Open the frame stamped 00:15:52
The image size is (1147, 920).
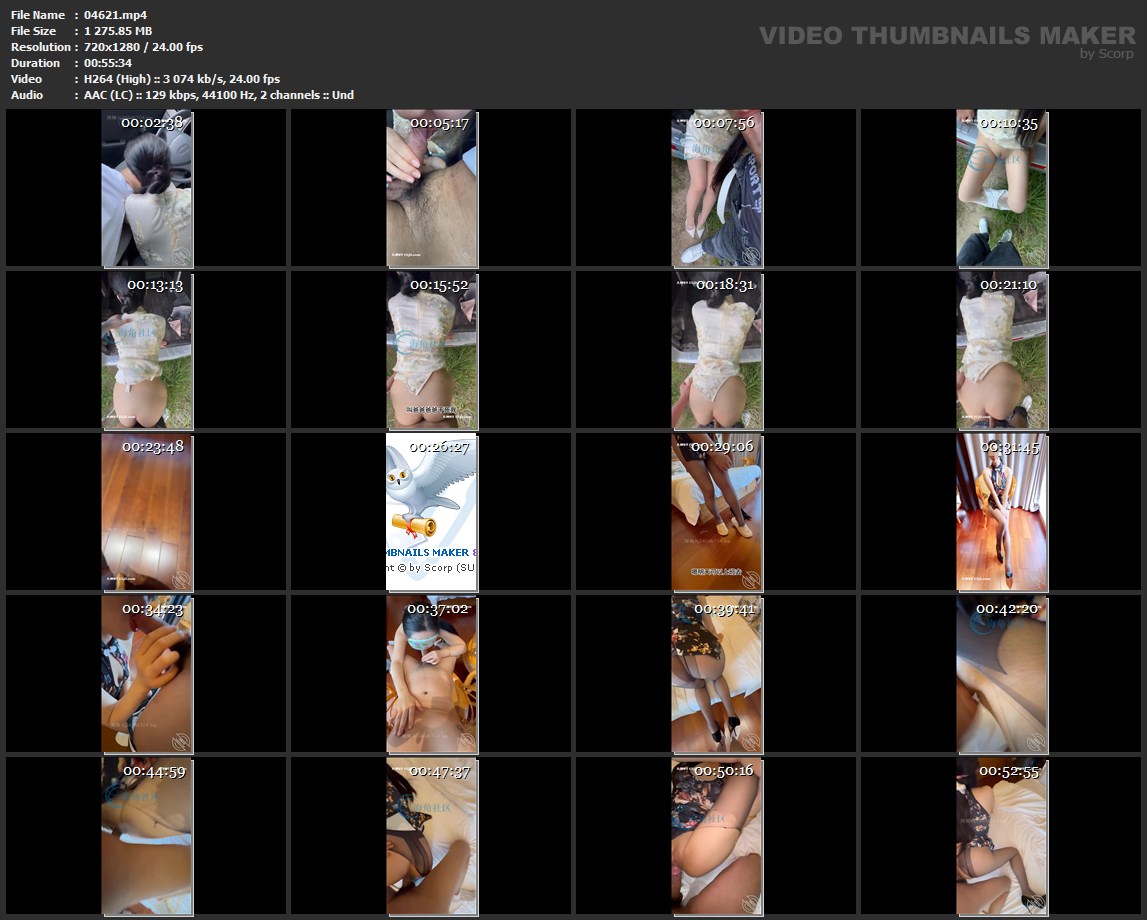pyautogui.click(x=432, y=350)
